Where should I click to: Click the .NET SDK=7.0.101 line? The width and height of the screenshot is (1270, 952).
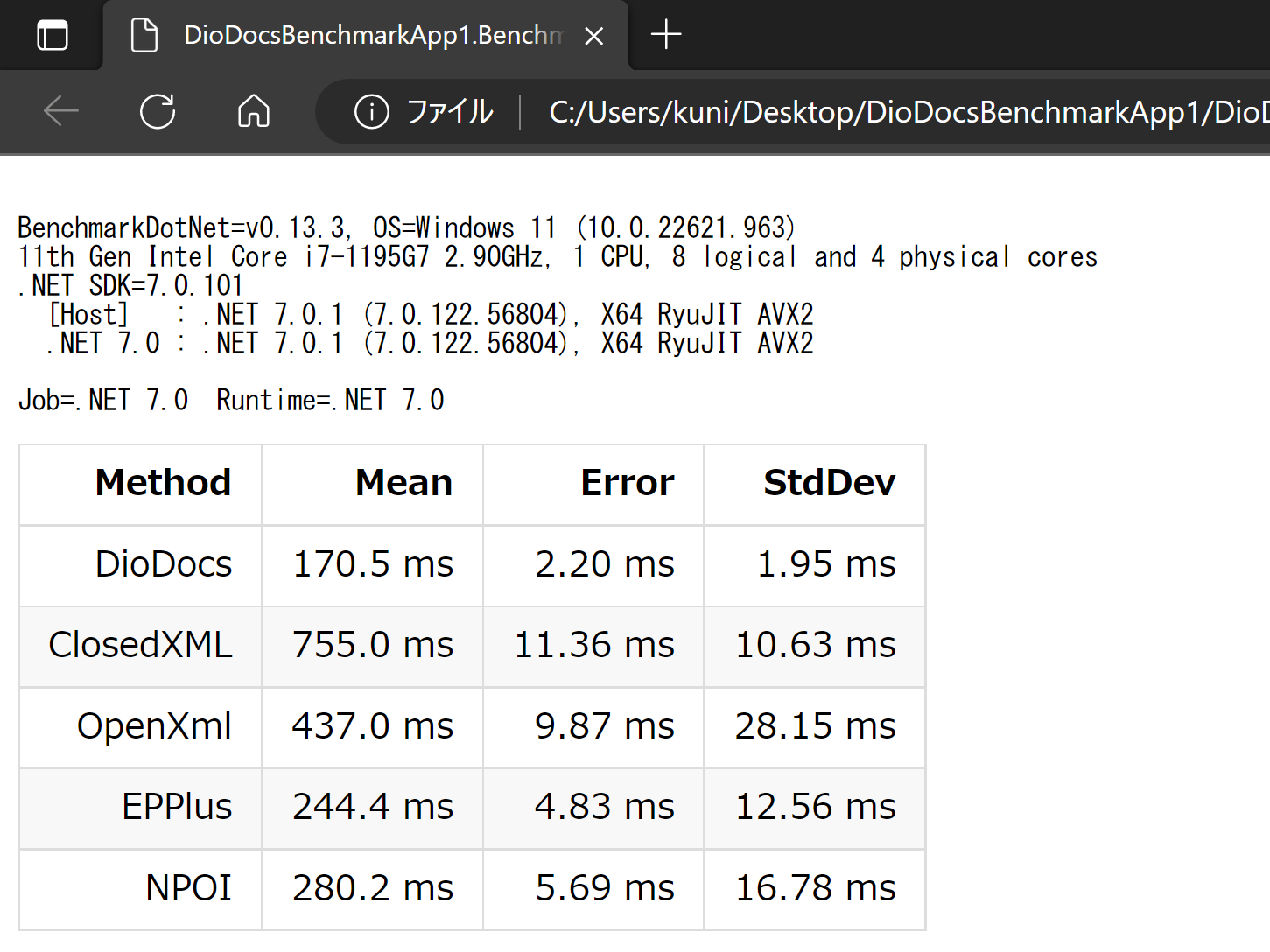click(130, 285)
